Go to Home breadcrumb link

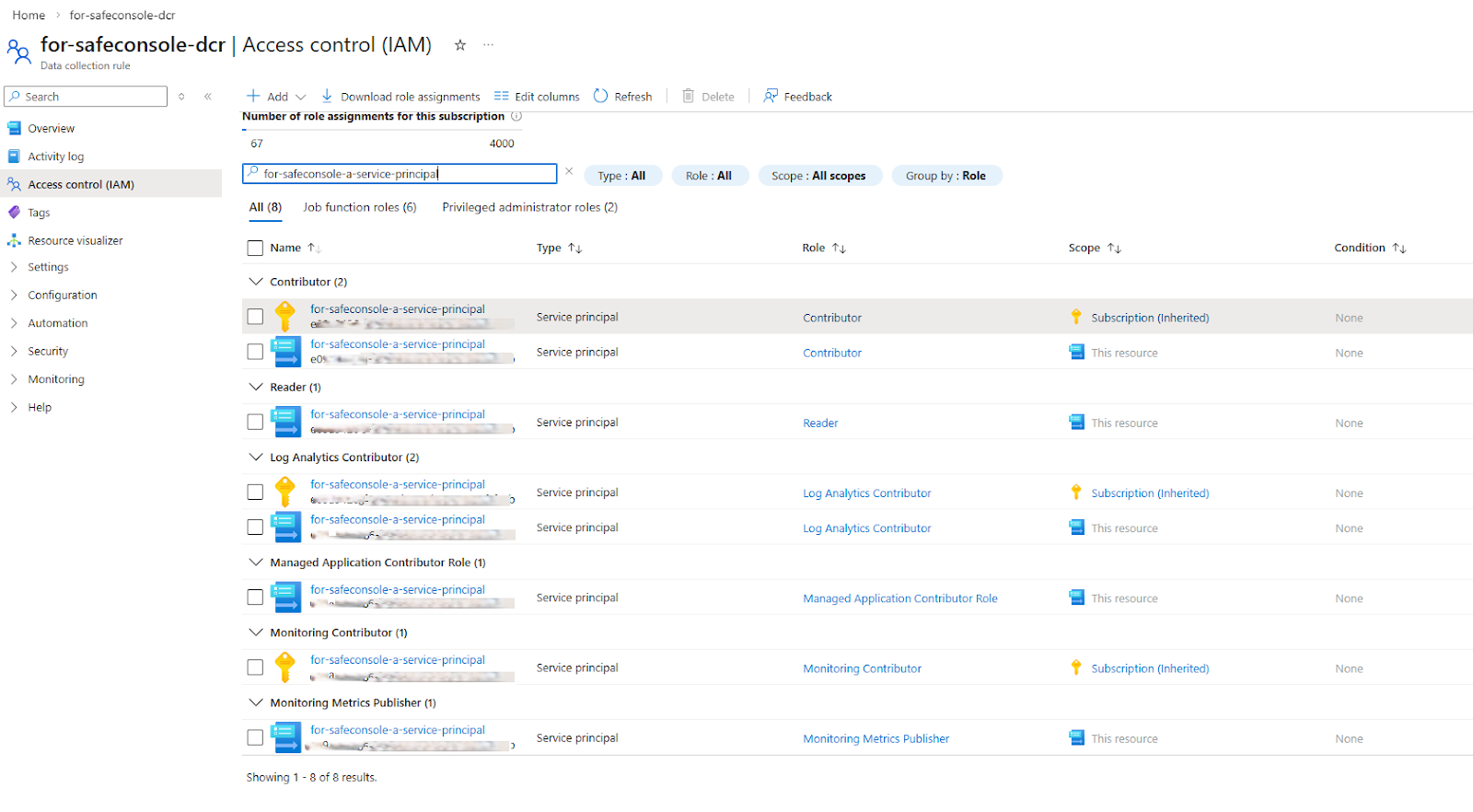click(x=29, y=15)
